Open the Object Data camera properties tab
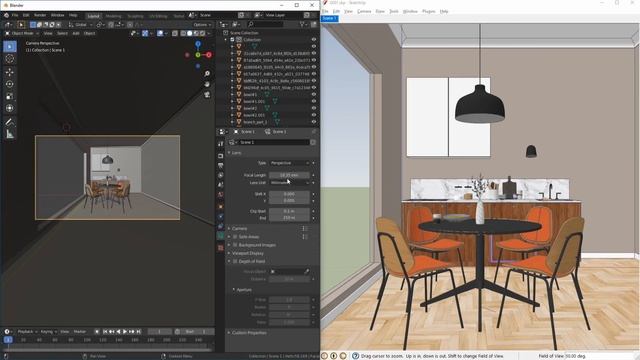 (x=220, y=236)
